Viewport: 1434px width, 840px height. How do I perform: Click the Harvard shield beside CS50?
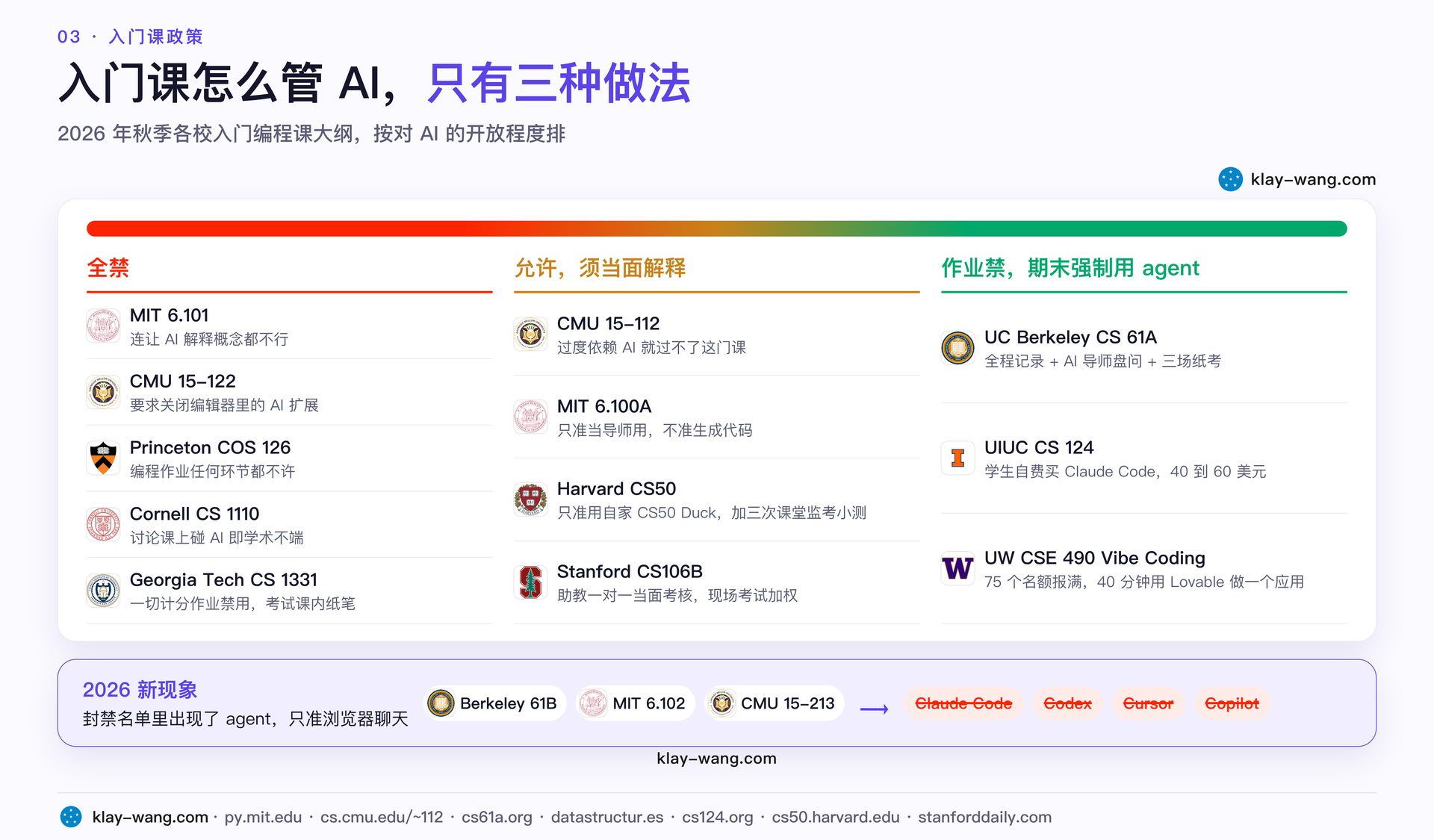530,500
